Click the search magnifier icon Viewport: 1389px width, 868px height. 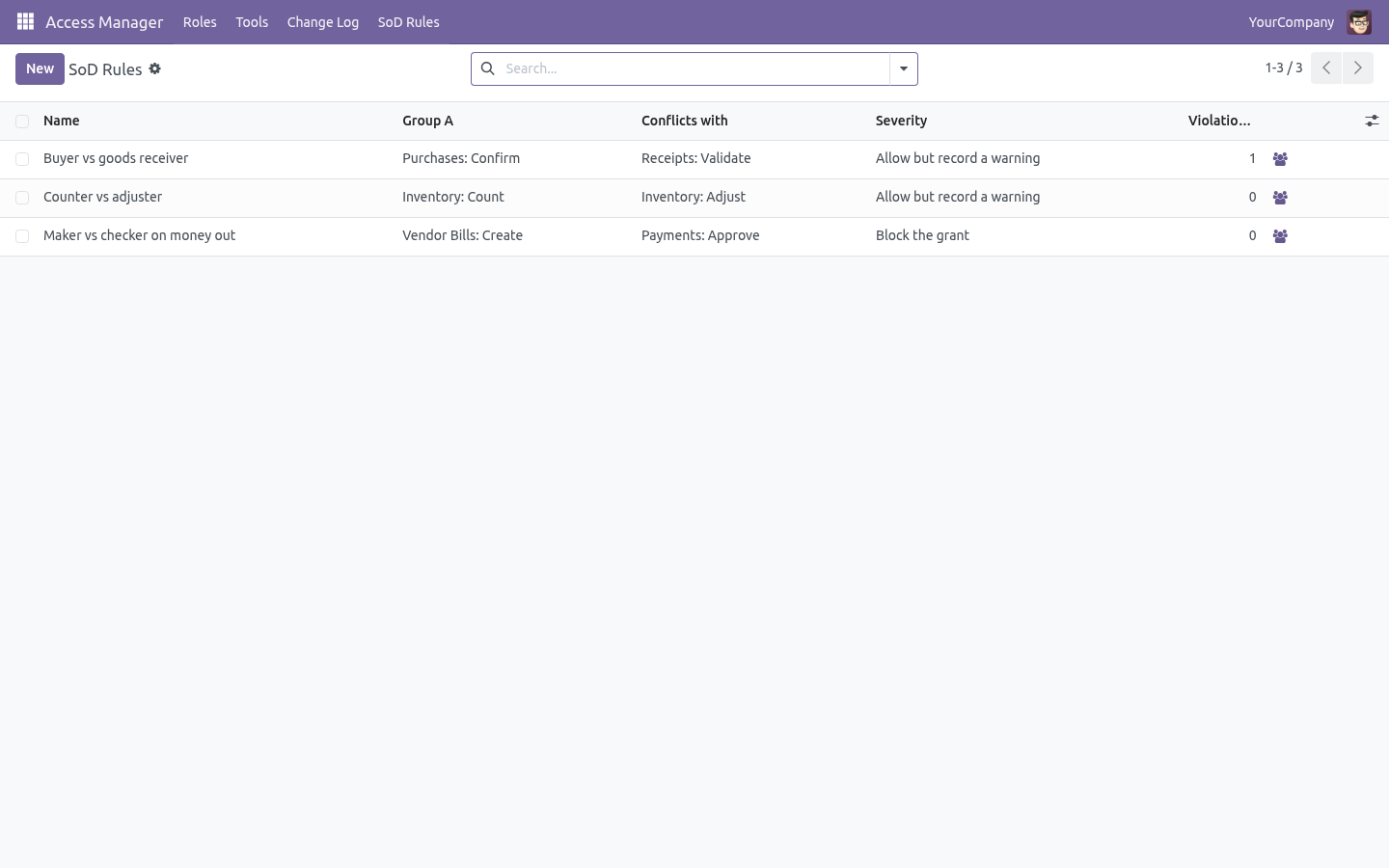tap(487, 68)
